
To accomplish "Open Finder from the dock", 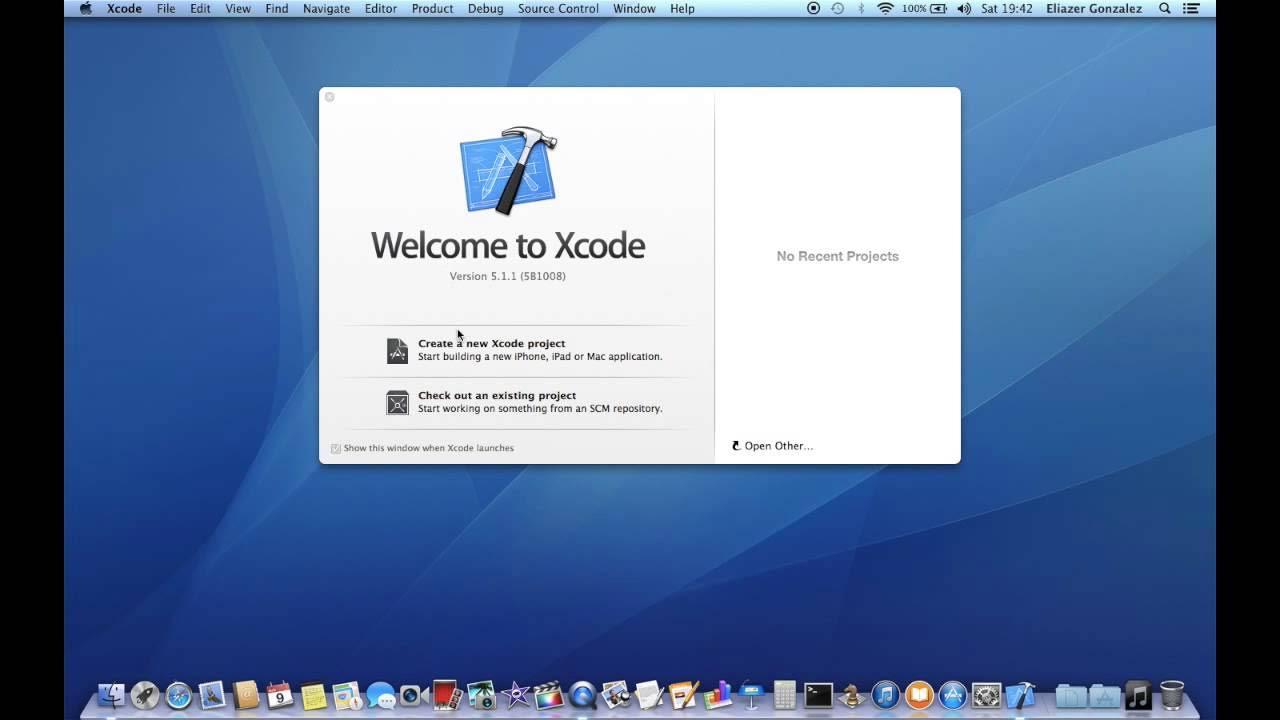I will point(112,695).
